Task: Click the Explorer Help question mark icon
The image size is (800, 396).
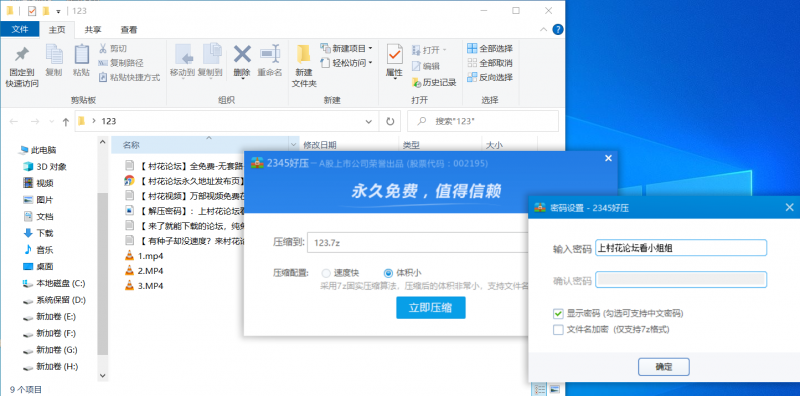Action: coord(558,29)
